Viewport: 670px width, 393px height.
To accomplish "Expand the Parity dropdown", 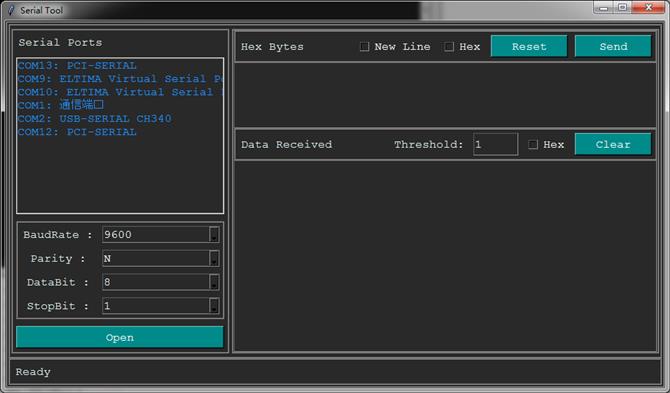I will (214, 258).
